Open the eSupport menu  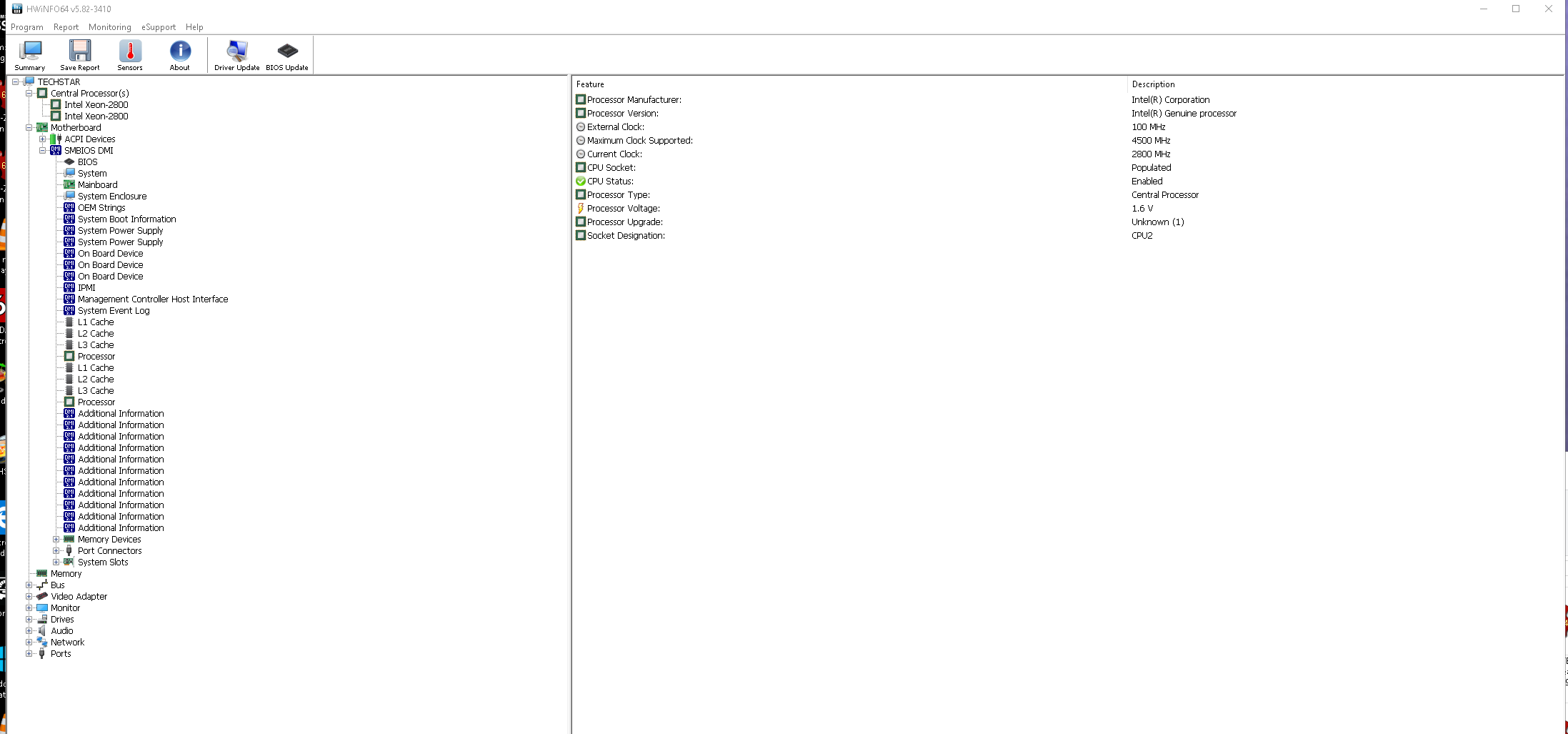[159, 27]
